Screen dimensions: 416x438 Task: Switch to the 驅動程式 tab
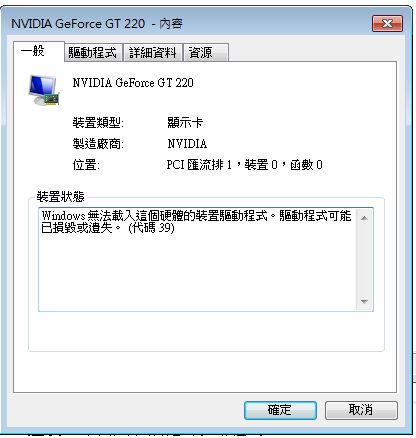93,53
